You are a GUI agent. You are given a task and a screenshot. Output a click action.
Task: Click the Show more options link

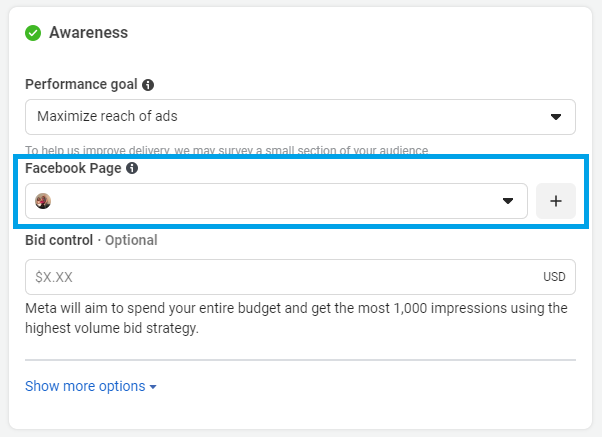click(x=85, y=386)
